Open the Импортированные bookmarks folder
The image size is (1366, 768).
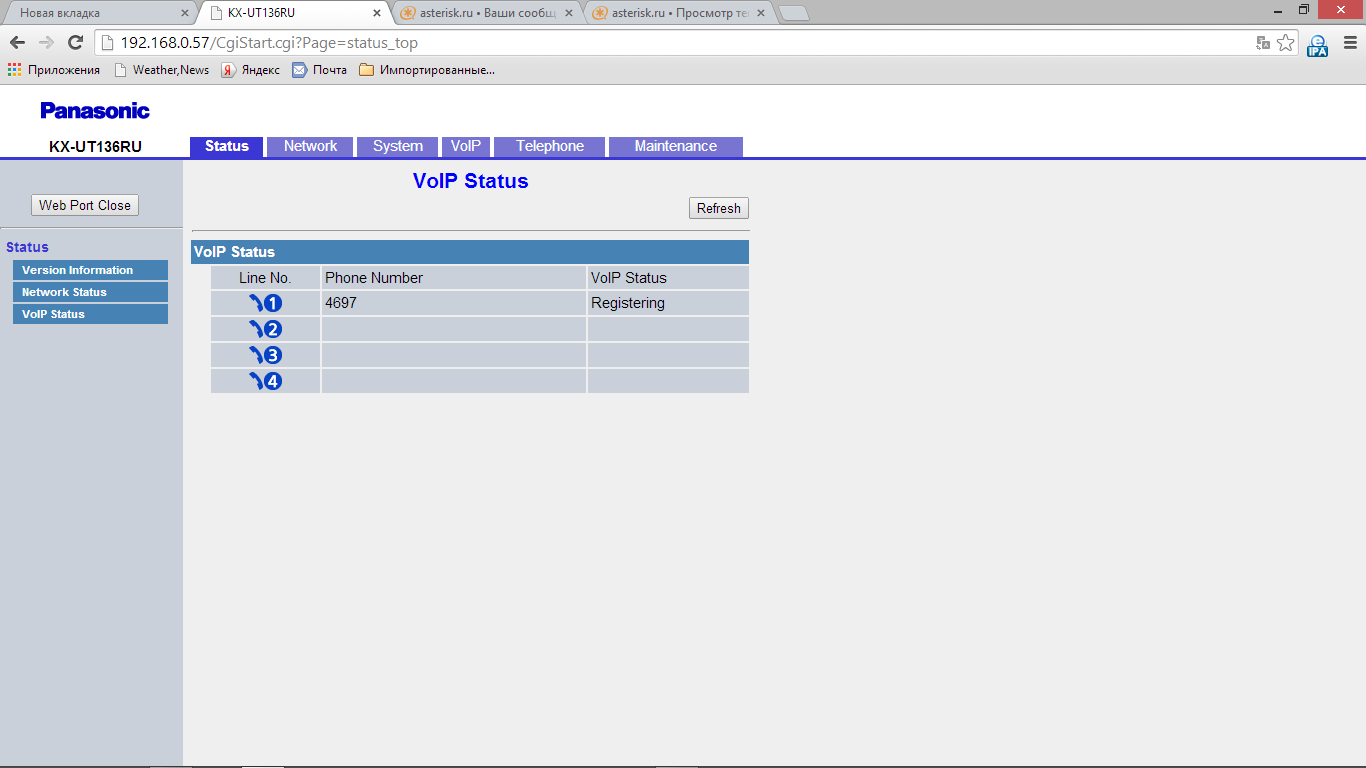[x=427, y=70]
